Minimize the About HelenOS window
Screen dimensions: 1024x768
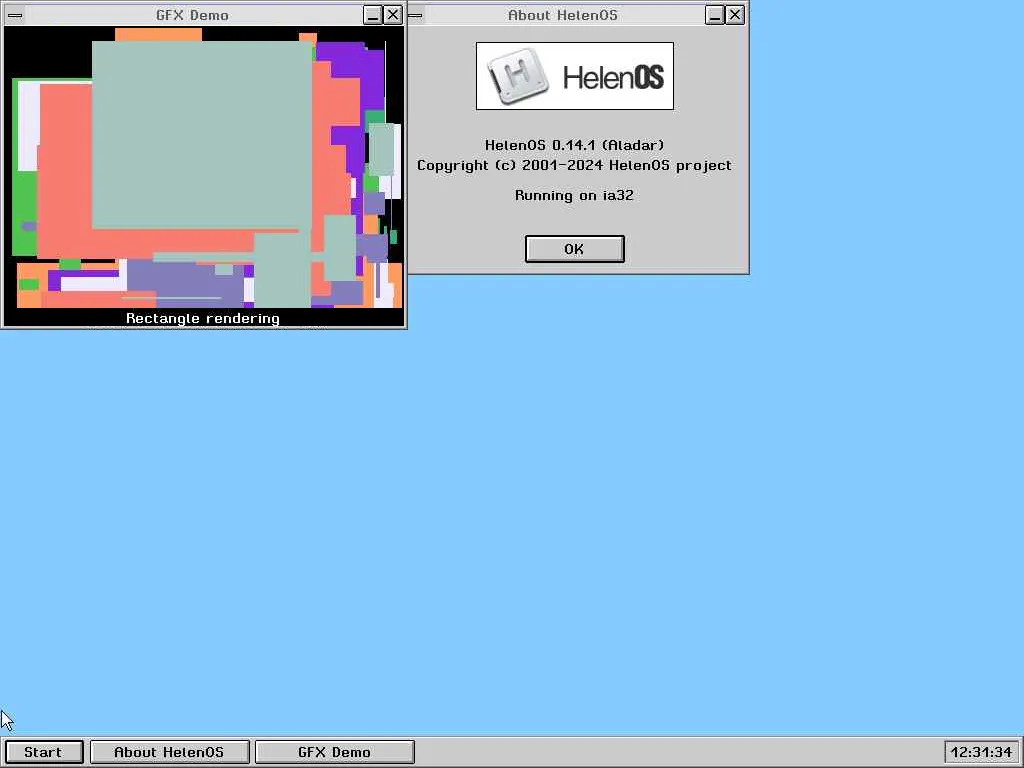click(715, 15)
